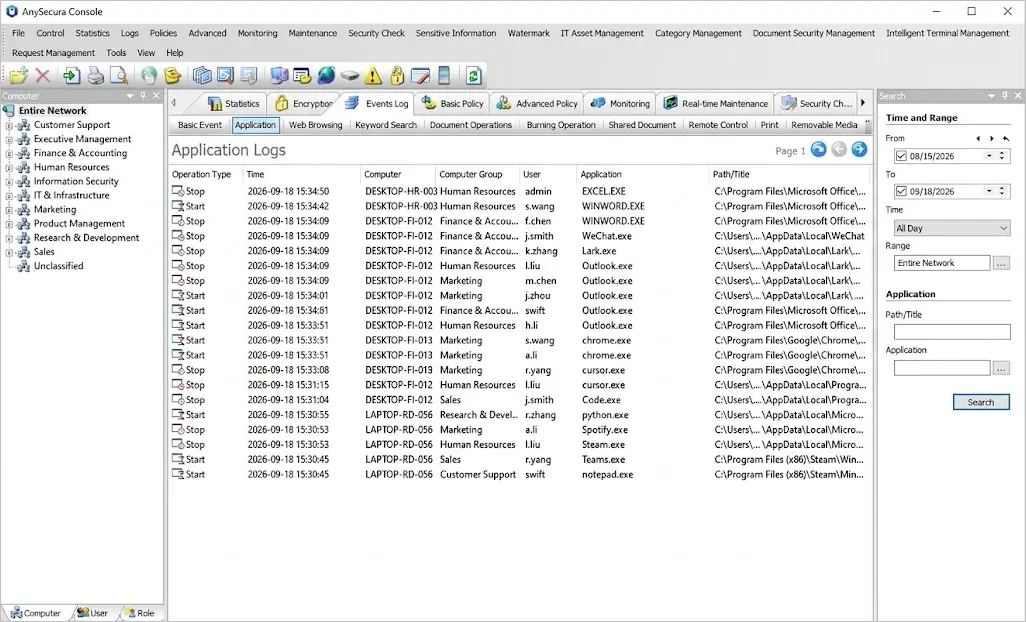Expand the Finance & Accounting tree node
The image size is (1026, 622).
pos(9,153)
